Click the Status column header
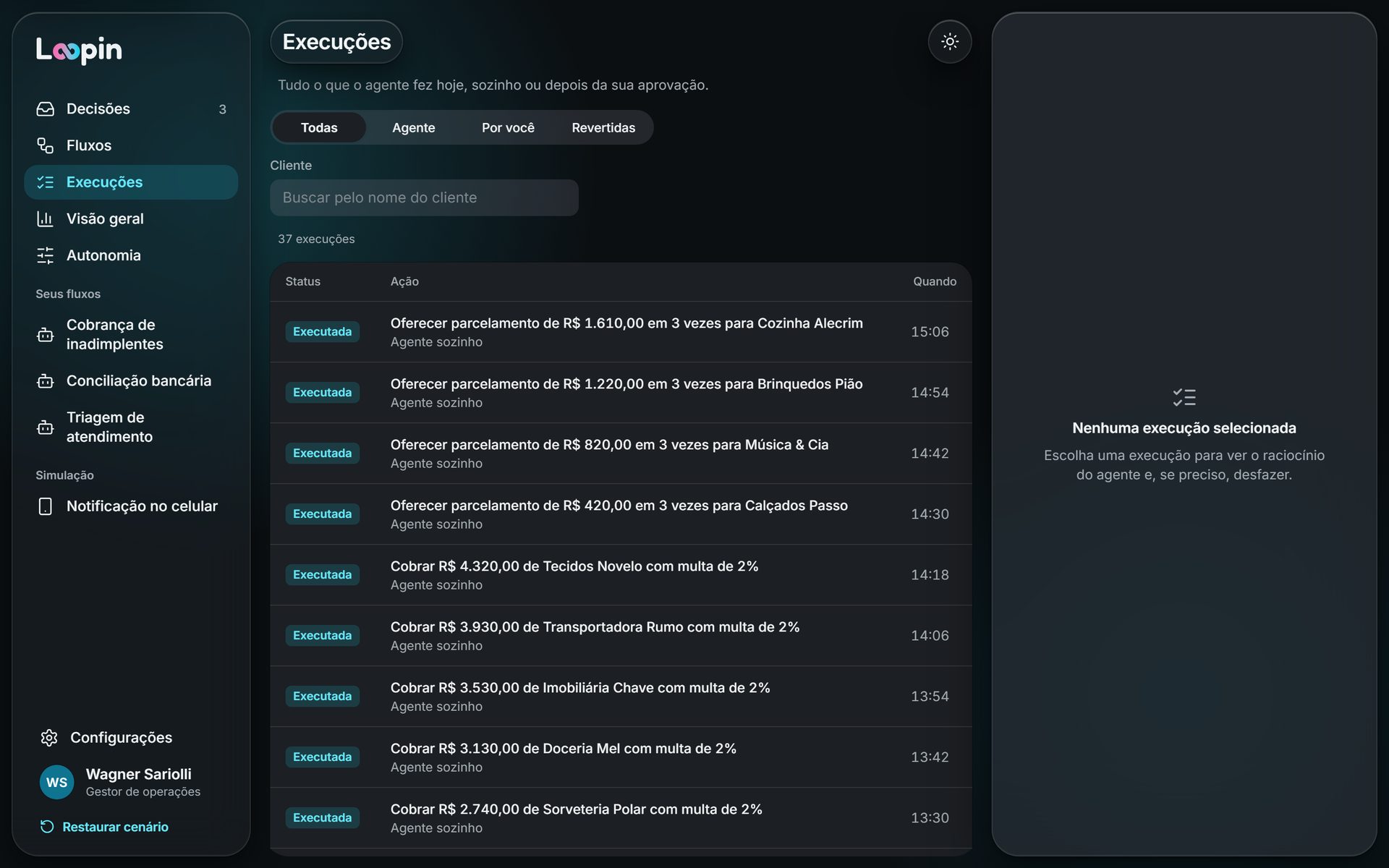1389x868 pixels. coord(302,281)
